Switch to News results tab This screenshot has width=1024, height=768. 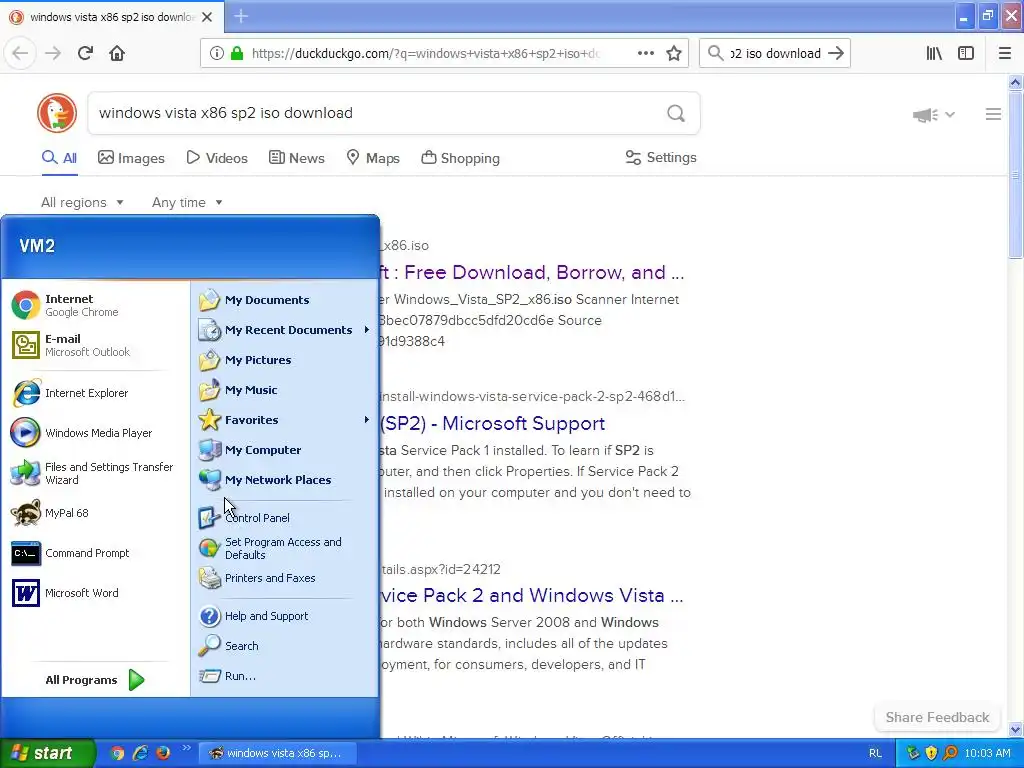[x=296, y=158]
